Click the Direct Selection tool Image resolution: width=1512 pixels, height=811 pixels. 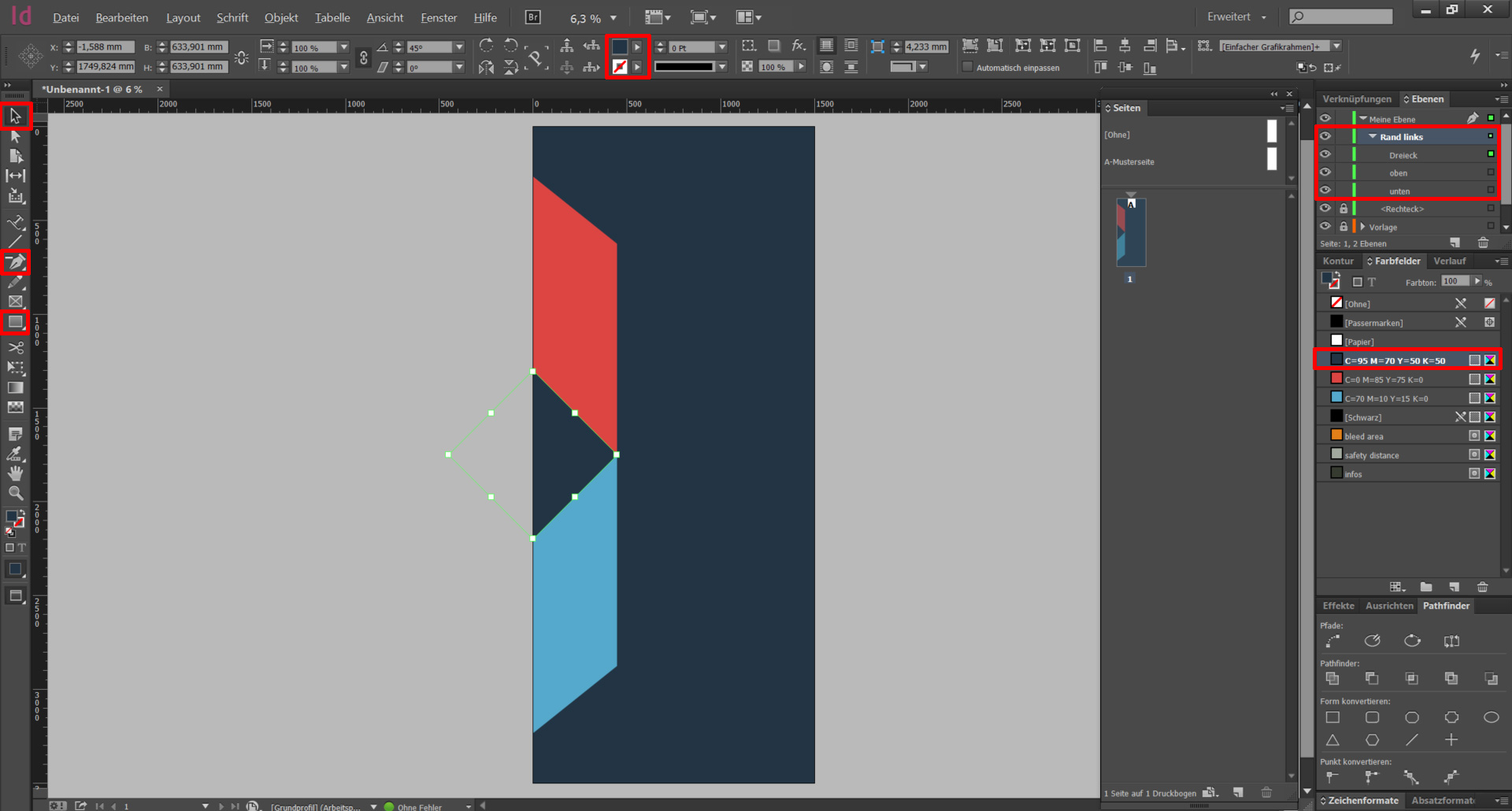click(x=16, y=137)
